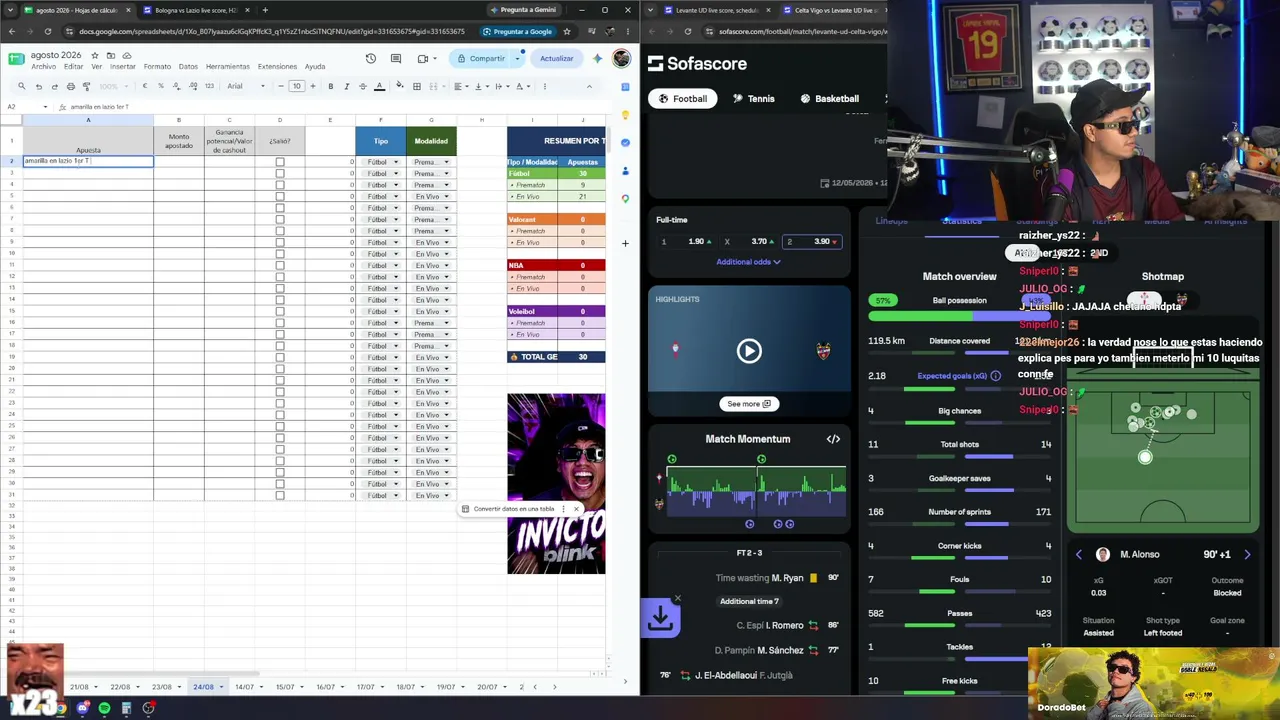1280x720 pixels.
Task: Click the Compartir share button
Action: (x=481, y=59)
